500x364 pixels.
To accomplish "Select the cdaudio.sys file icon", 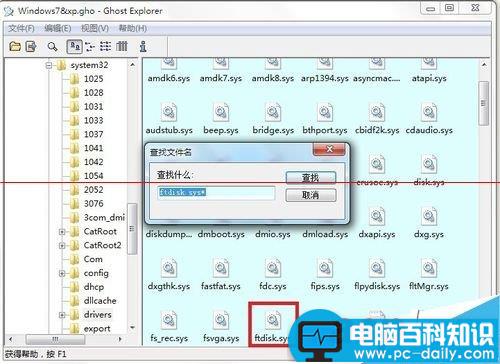I will [x=429, y=112].
